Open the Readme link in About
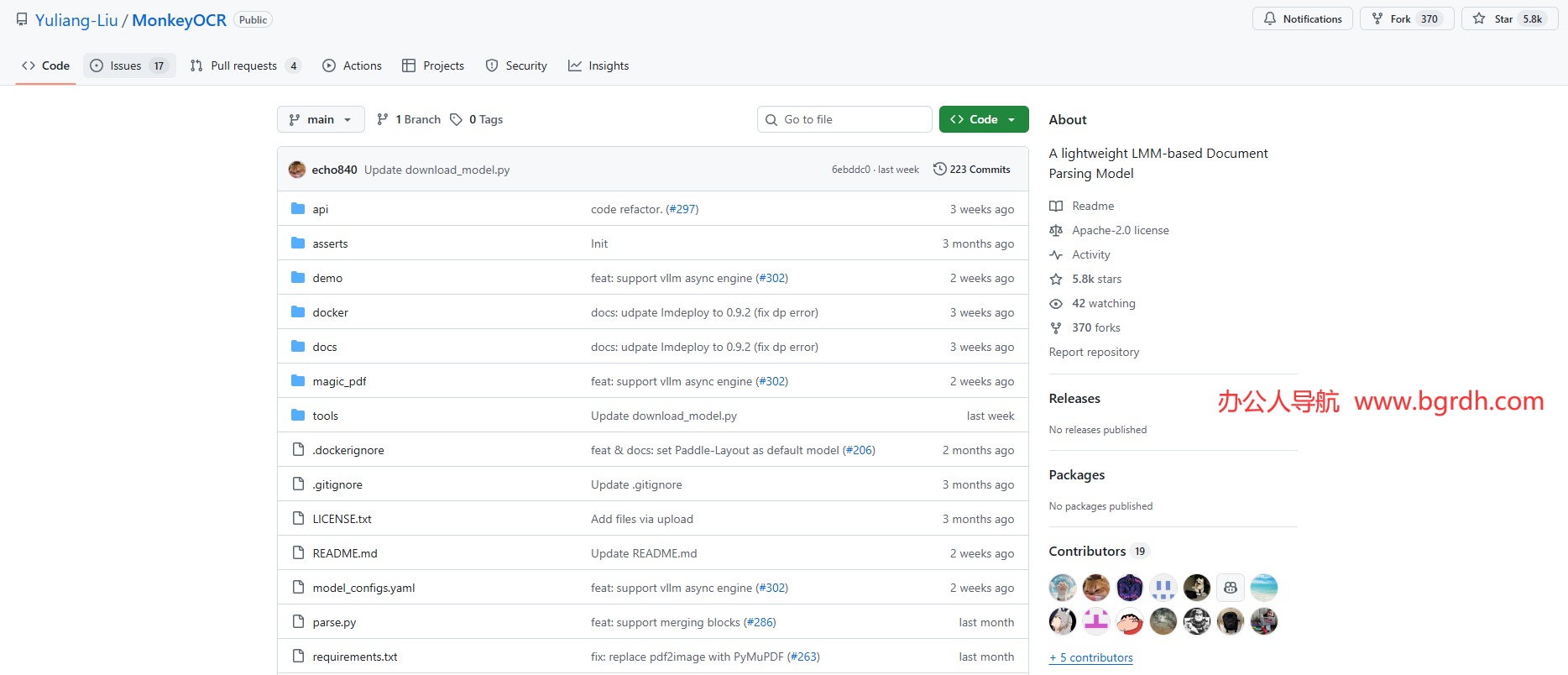This screenshot has height=675, width=1568. point(1093,206)
